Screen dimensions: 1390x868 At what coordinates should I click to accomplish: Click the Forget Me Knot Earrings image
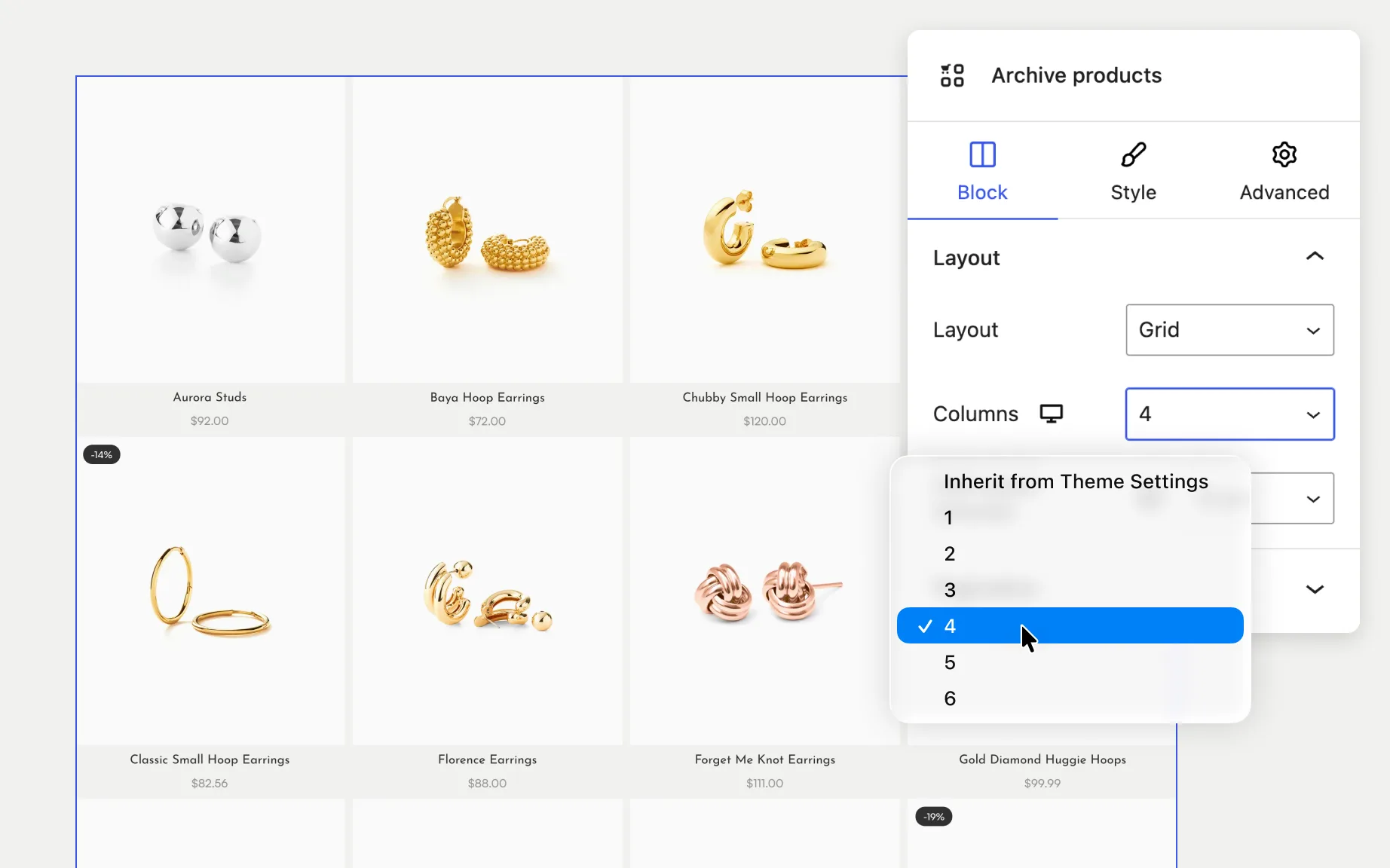coord(765,591)
